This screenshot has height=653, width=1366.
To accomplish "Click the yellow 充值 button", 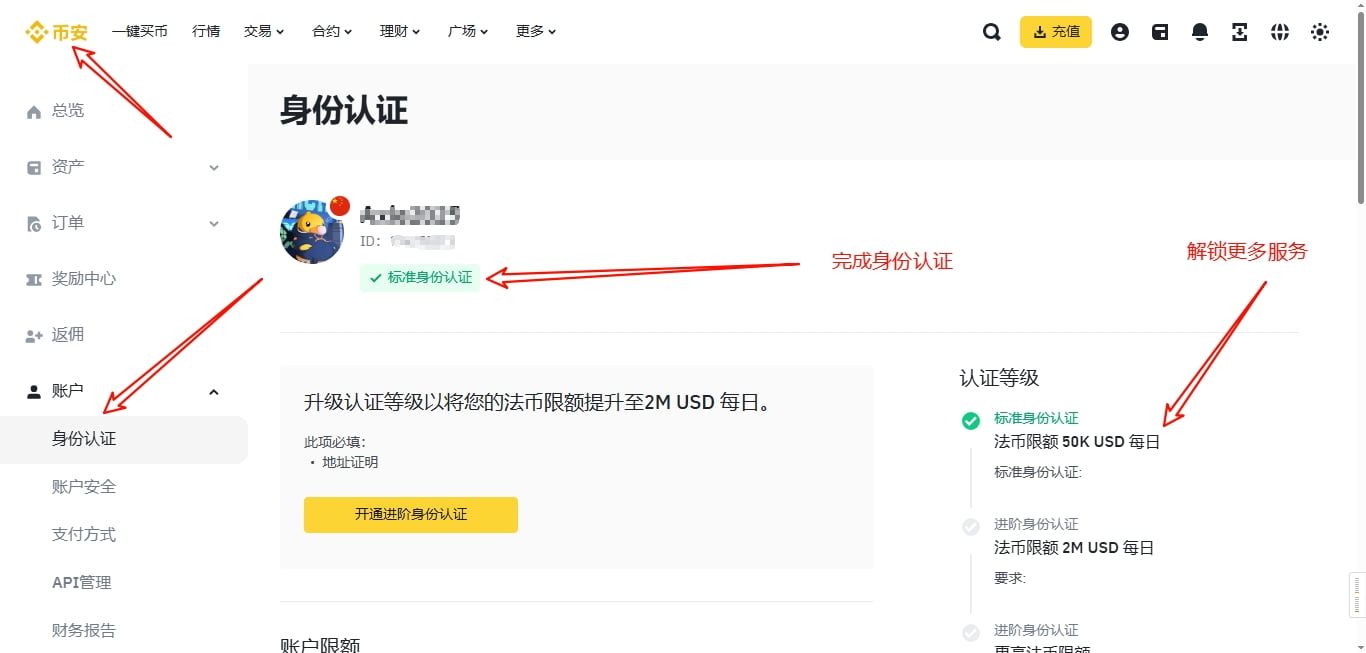I will (x=1055, y=31).
